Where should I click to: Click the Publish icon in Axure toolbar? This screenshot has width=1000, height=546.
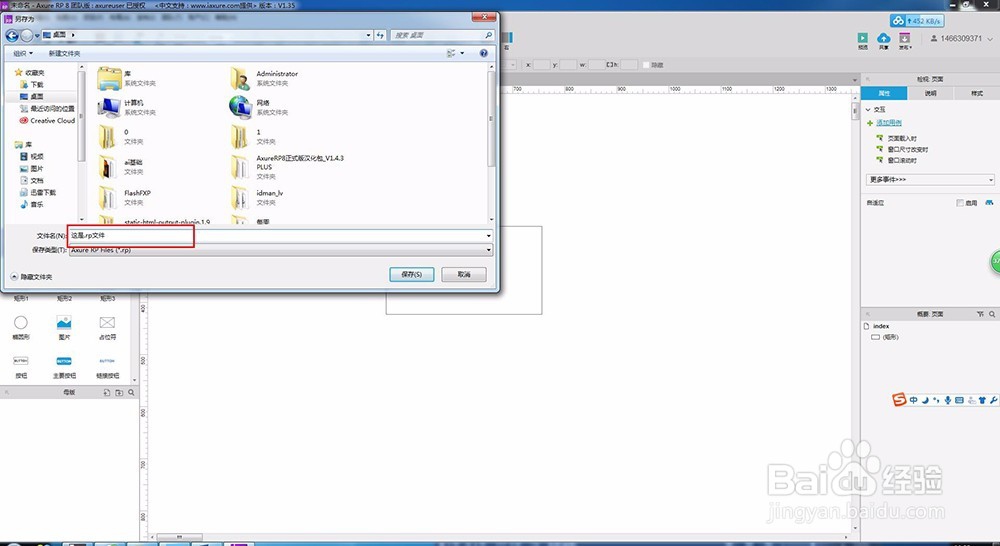[x=904, y=38]
